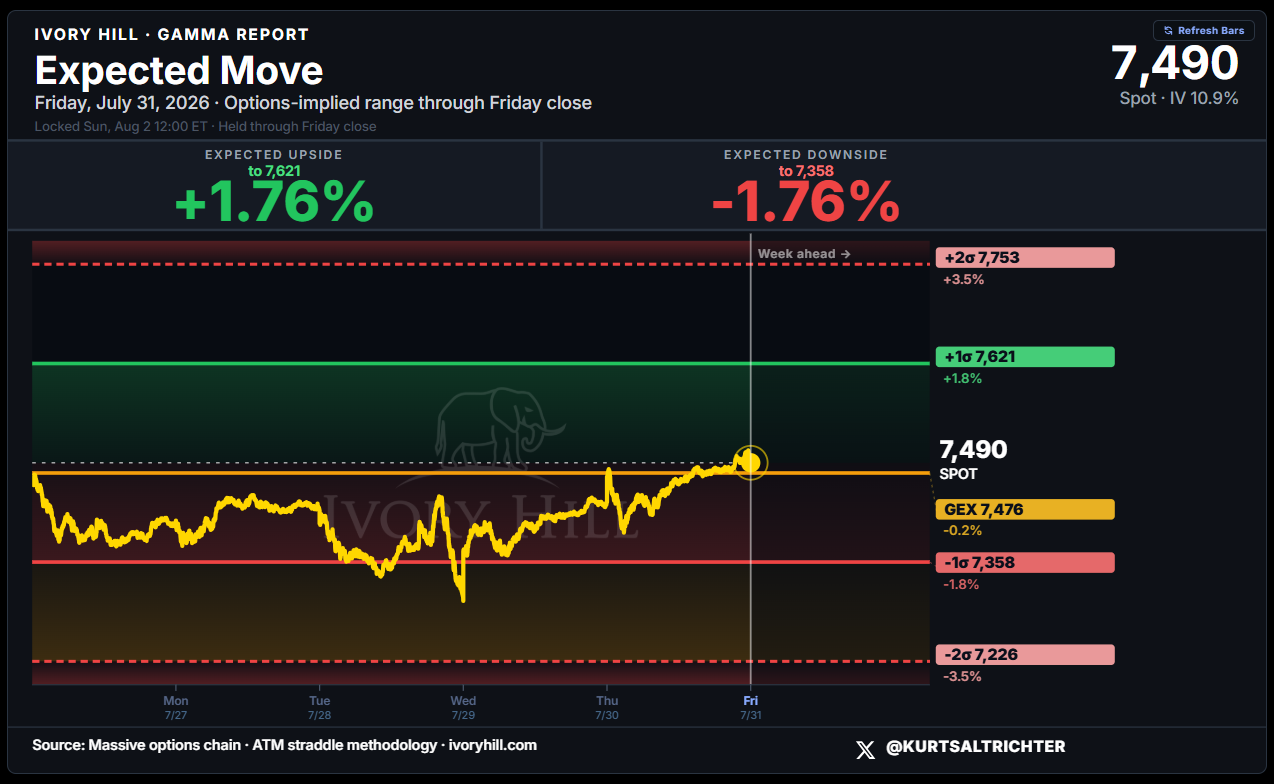Viewport: 1274px width, 784px height.
Task: Click the X logo icon
Action: coord(865,748)
